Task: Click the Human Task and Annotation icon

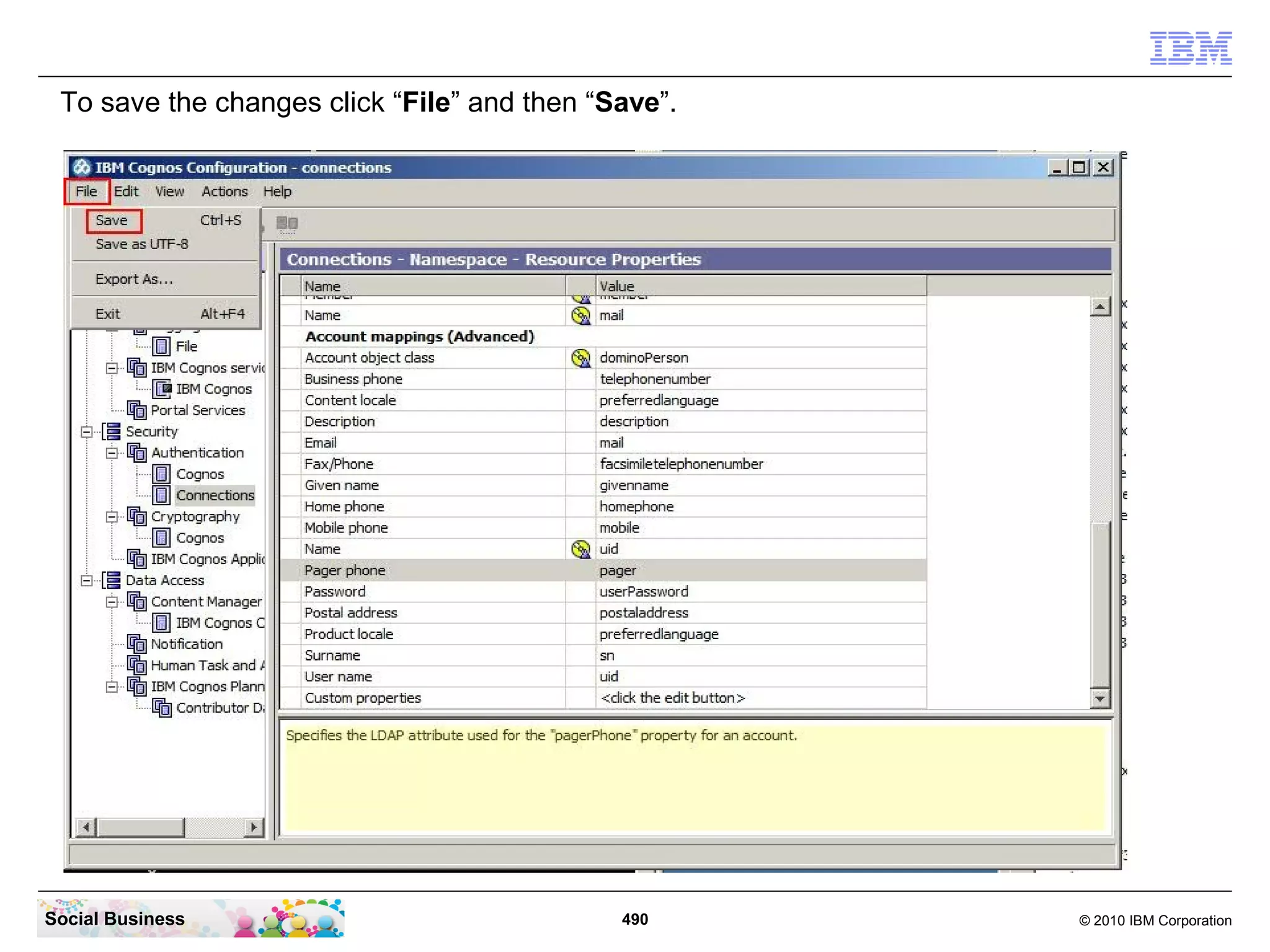Action: [136, 666]
